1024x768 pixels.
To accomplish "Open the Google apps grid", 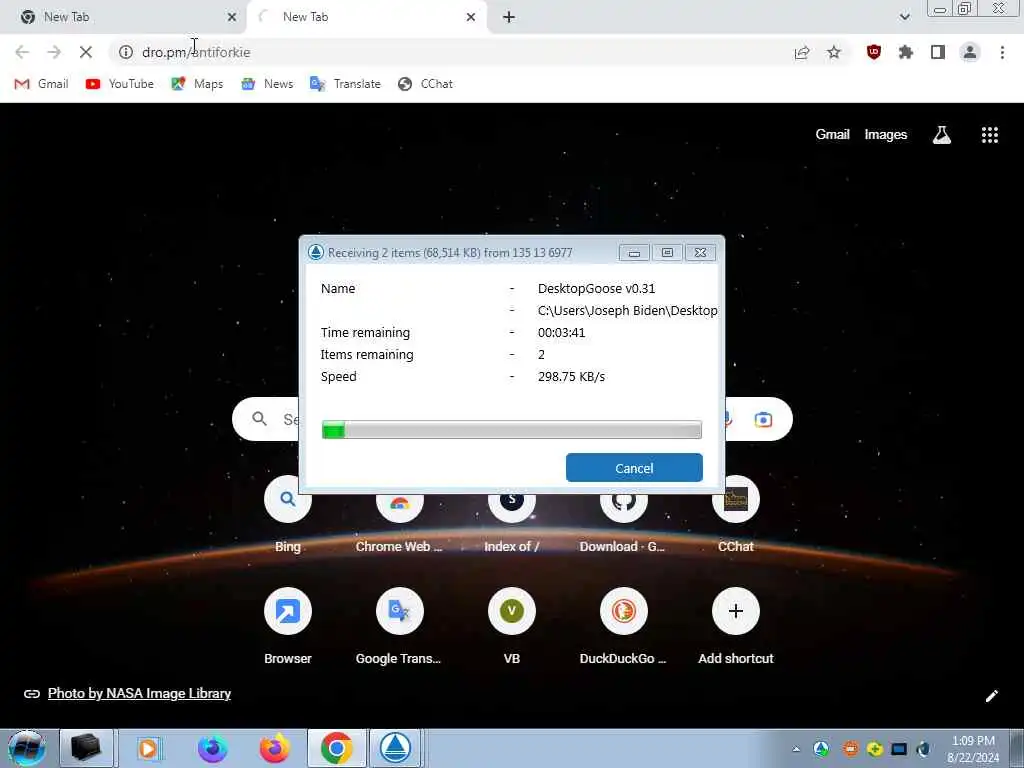I will tap(989, 135).
